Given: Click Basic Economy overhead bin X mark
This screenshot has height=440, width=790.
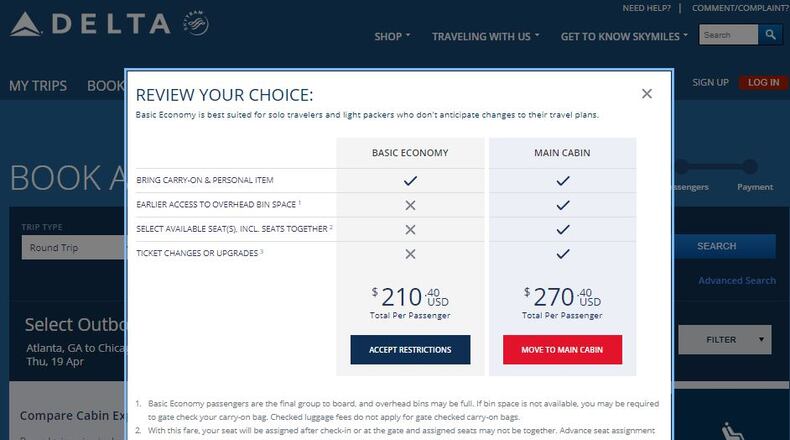Looking at the screenshot, I should (x=410, y=205).
